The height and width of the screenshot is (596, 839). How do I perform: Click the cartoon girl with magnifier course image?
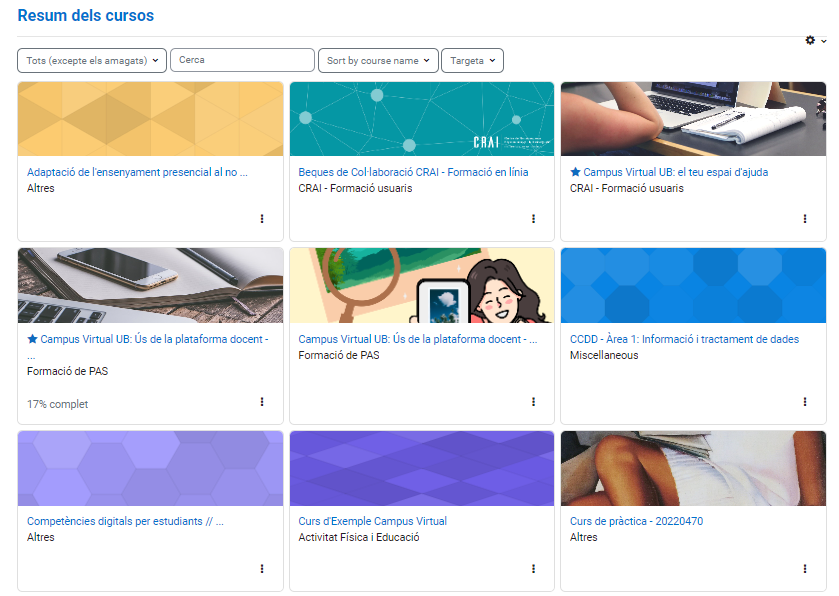tap(421, 286)
